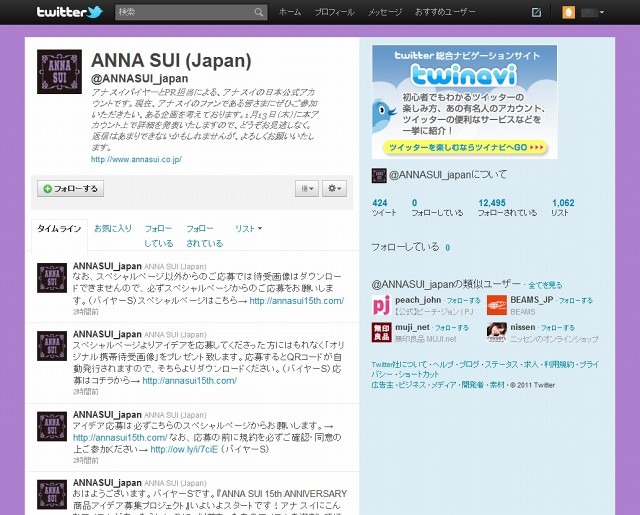
Task: Go to ホーム in navigation bar
Action: pos(290,12)
